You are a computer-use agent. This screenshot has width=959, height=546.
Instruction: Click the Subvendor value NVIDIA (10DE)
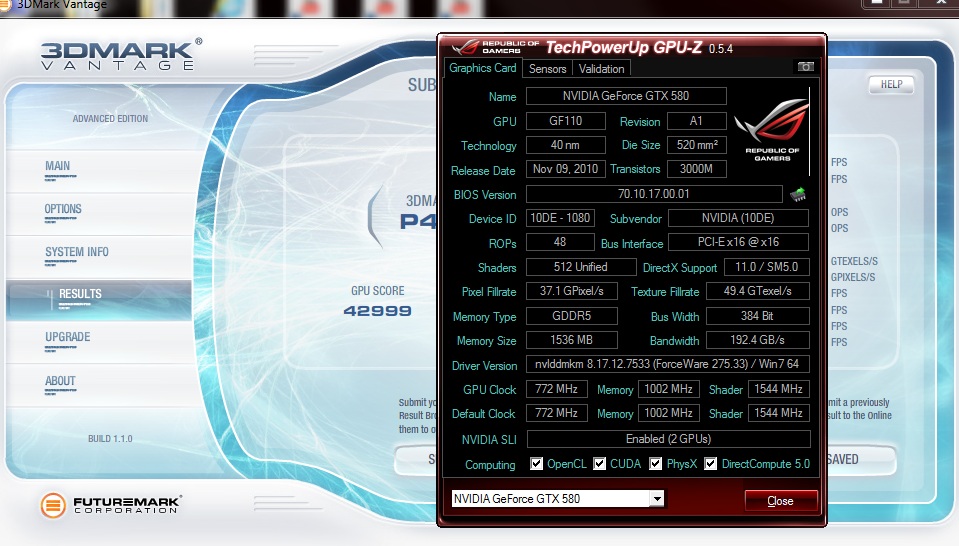(738, 218)
